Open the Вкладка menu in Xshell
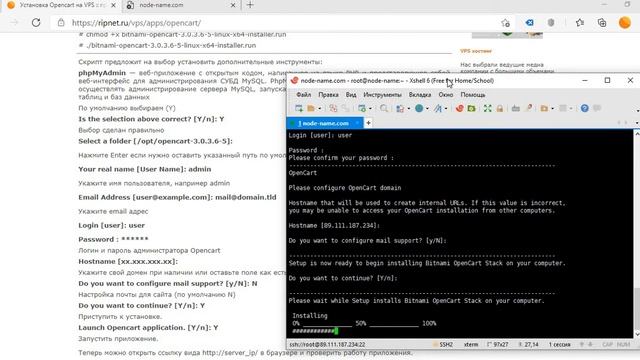This screenshot has height=360, width=640. click(x=420, y=95)
